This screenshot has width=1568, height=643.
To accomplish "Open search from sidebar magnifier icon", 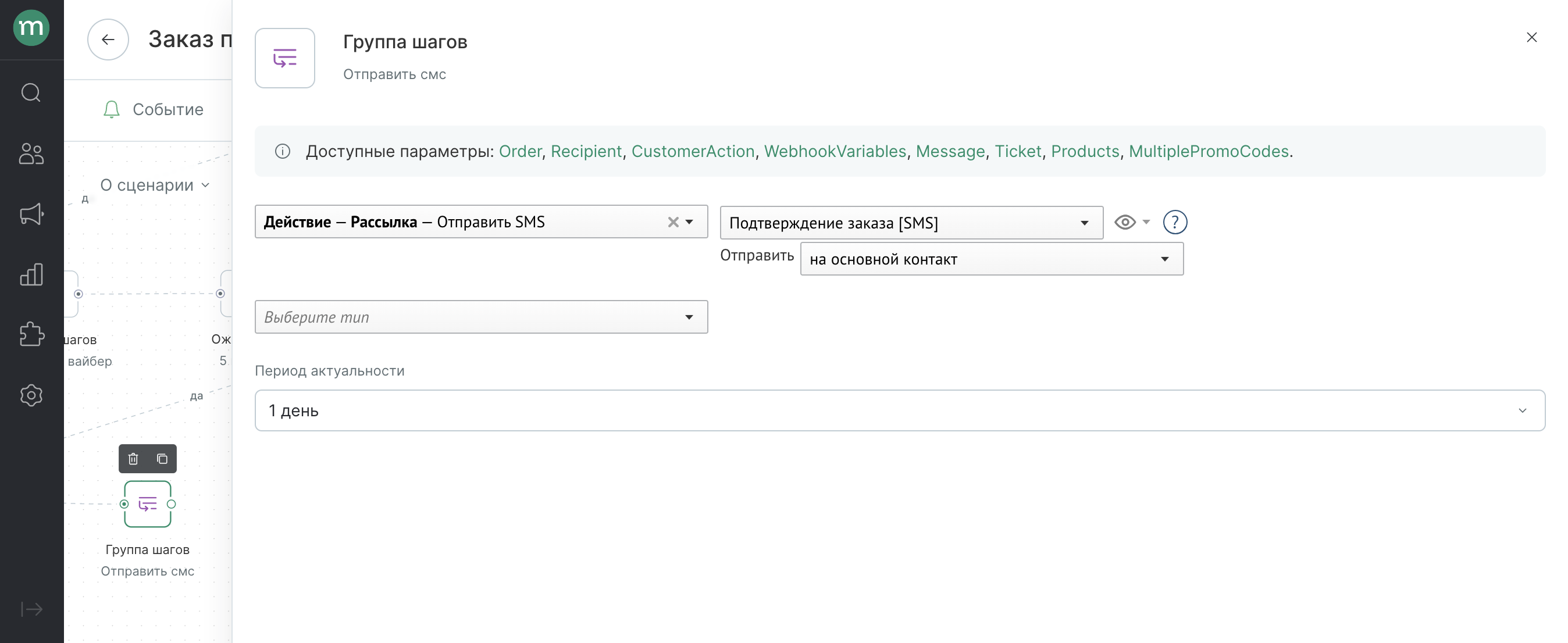I will [31, 92].
